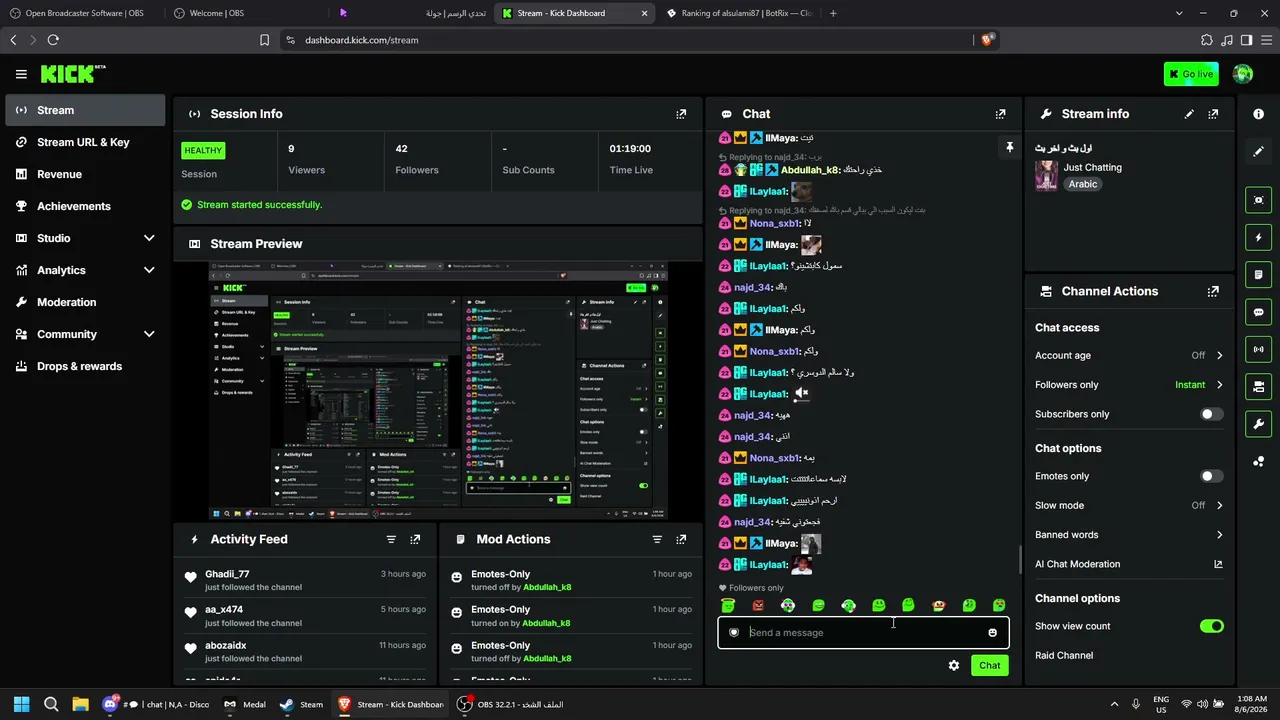Image resolution: width=1280 pixels, height=720 pixels.
Task: Open the Just Chatting category
Action: (x=1092, y=167)
